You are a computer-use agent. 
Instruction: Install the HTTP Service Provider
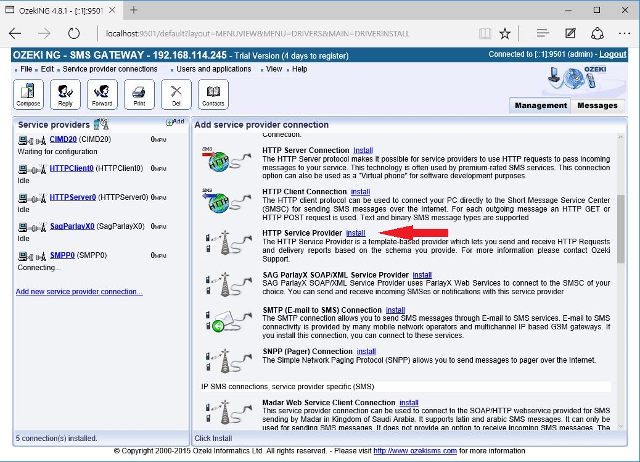[356, 233]
